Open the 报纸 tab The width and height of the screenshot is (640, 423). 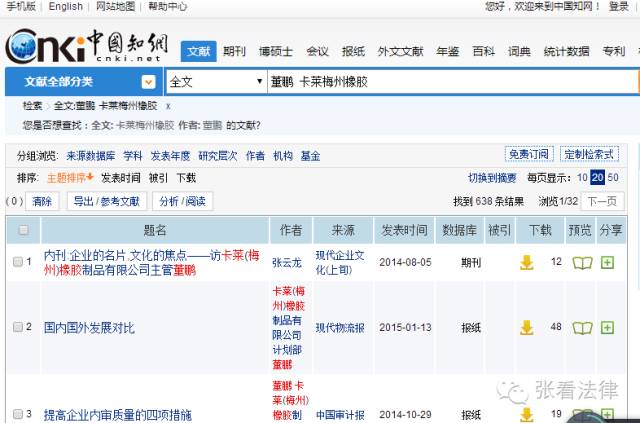[353, 51]
